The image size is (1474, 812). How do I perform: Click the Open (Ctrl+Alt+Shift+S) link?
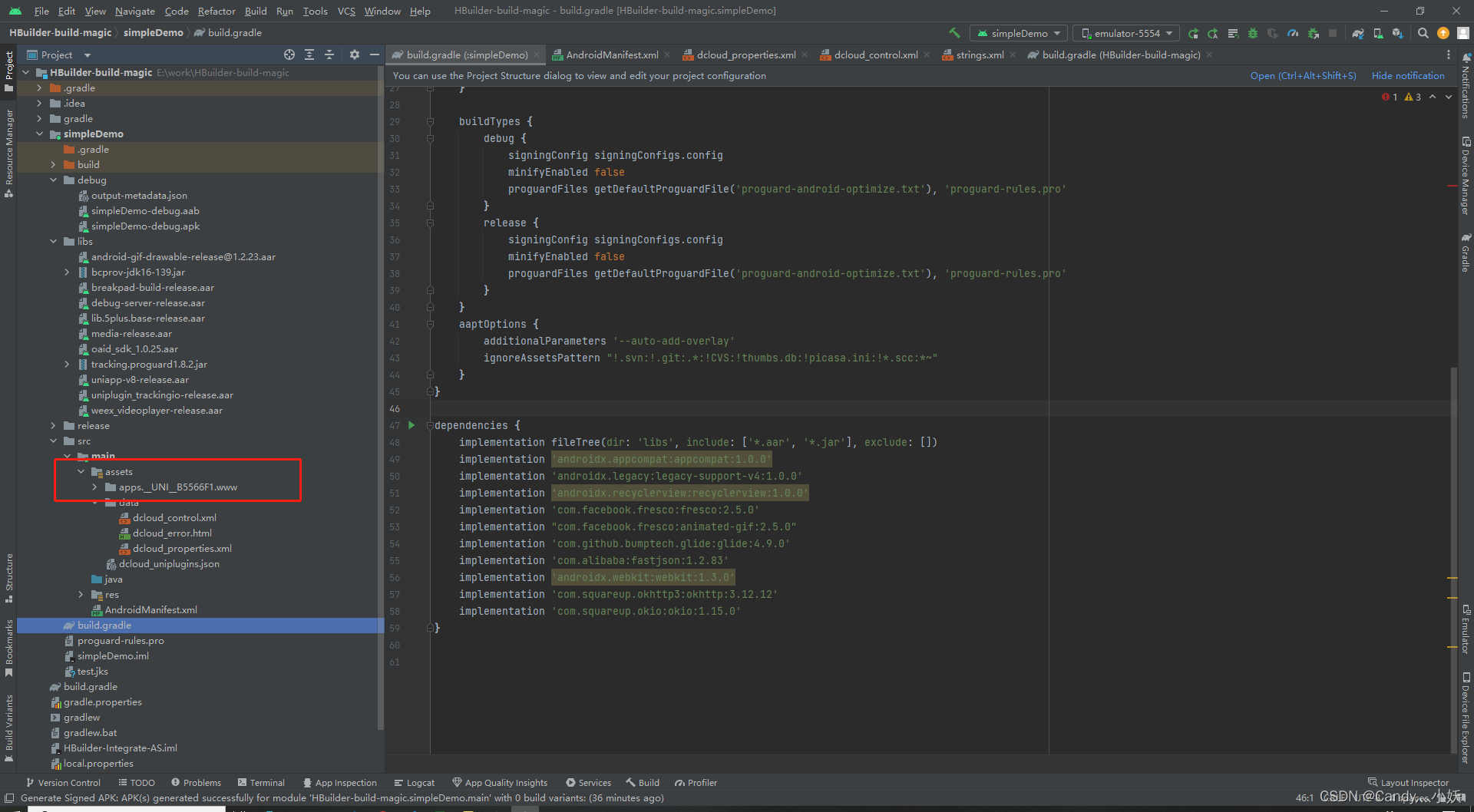1303,75
